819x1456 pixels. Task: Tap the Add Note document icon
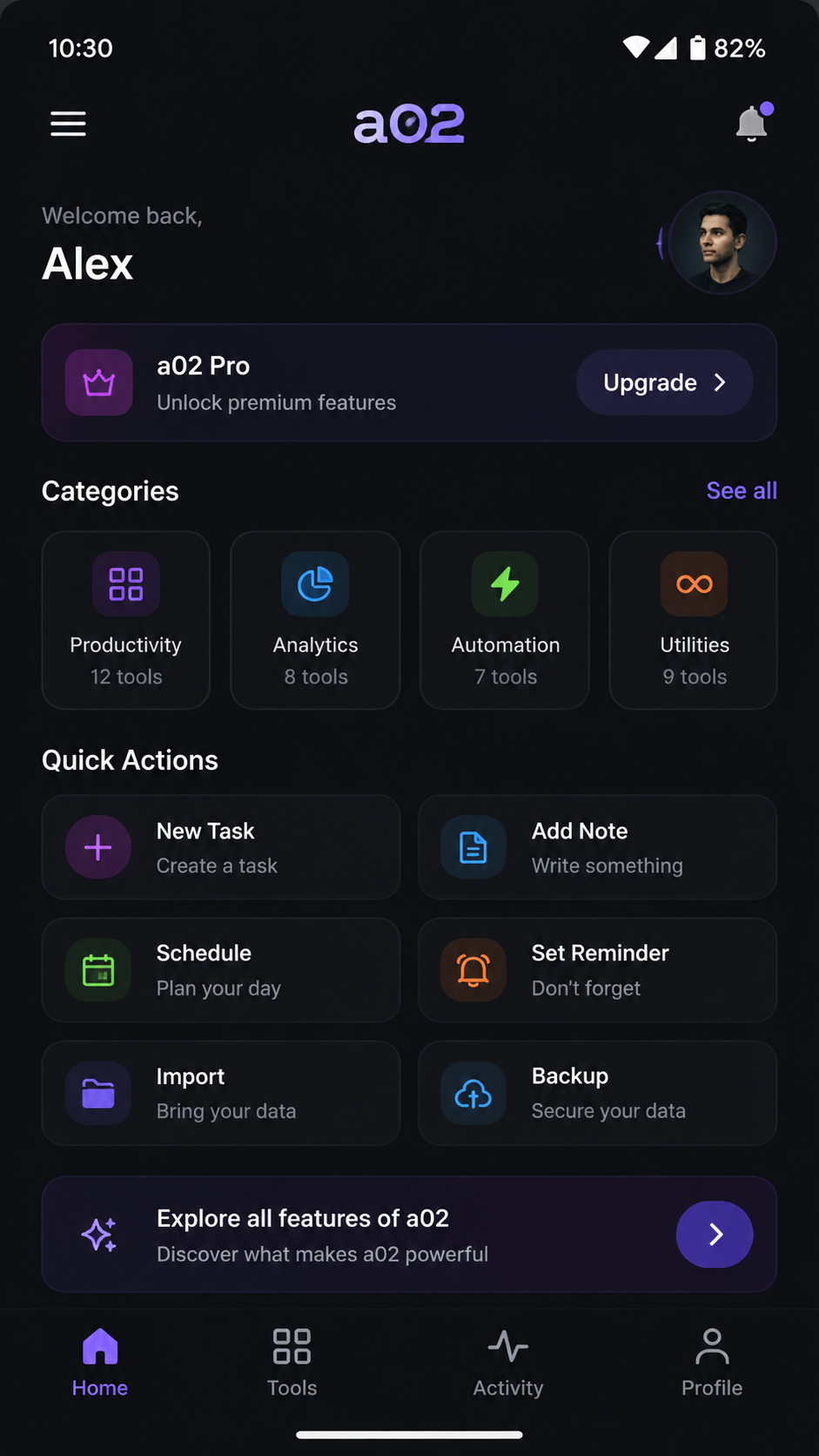click(x=473, y=847)
